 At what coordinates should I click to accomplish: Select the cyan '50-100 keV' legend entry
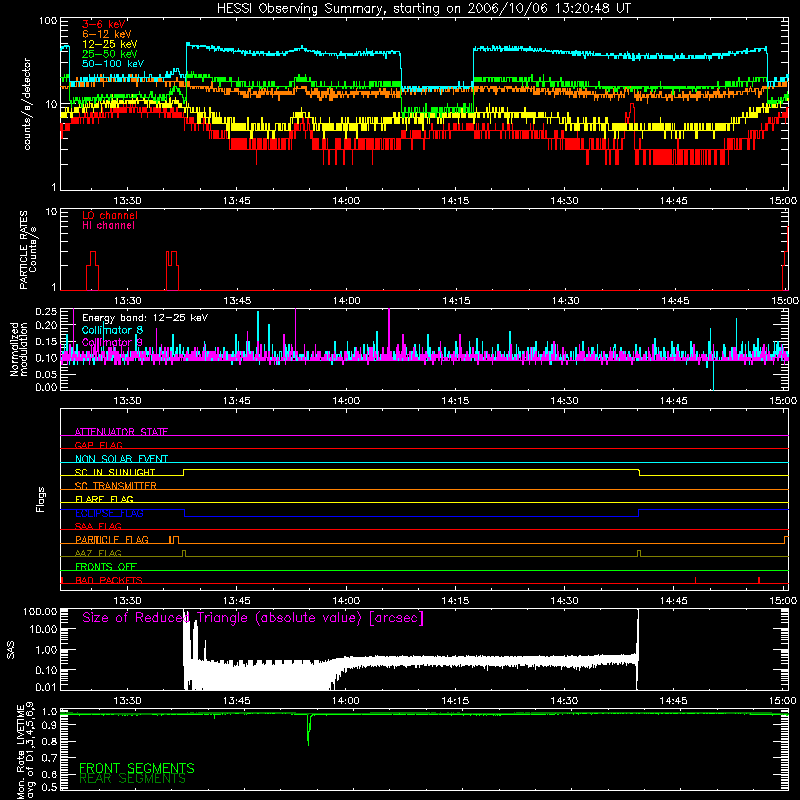click(113, 64)
